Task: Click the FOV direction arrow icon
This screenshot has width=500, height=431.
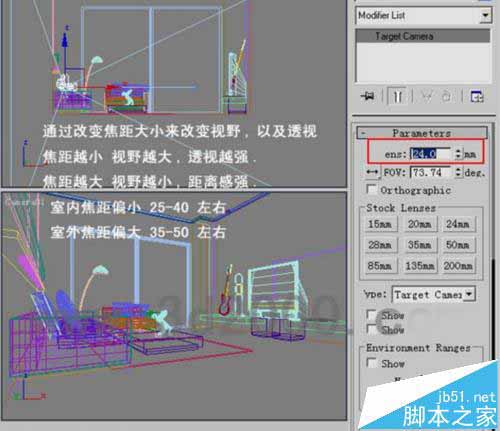Action: 372,172
